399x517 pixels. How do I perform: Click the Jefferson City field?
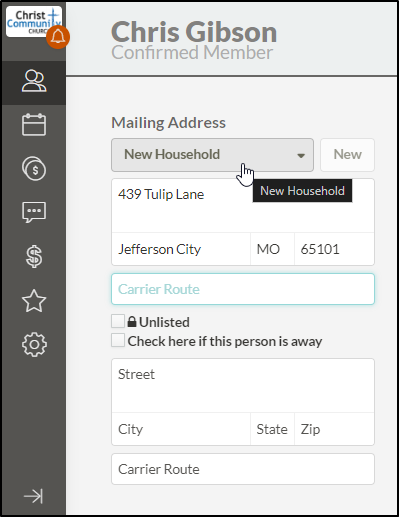(x=181, y=249)
